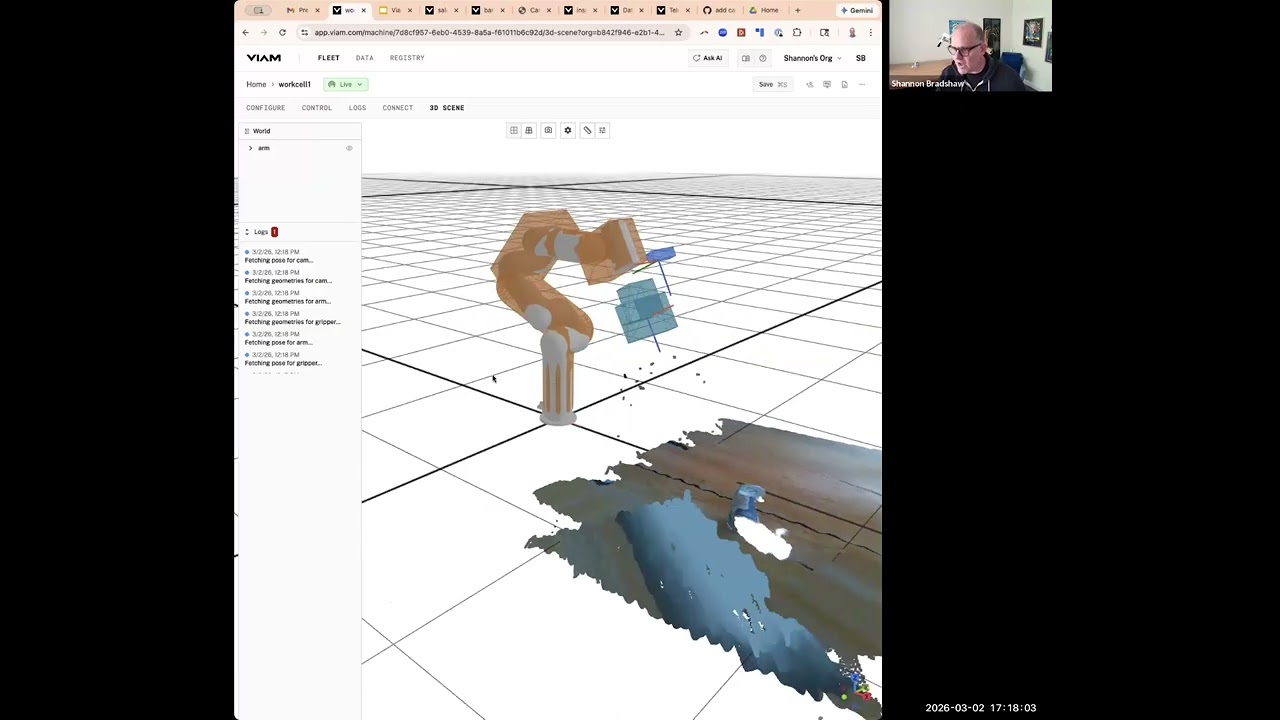This screenshot has height=720, width=1280.
Task: Select the 3D Scene tab
Action: (447, 108)
